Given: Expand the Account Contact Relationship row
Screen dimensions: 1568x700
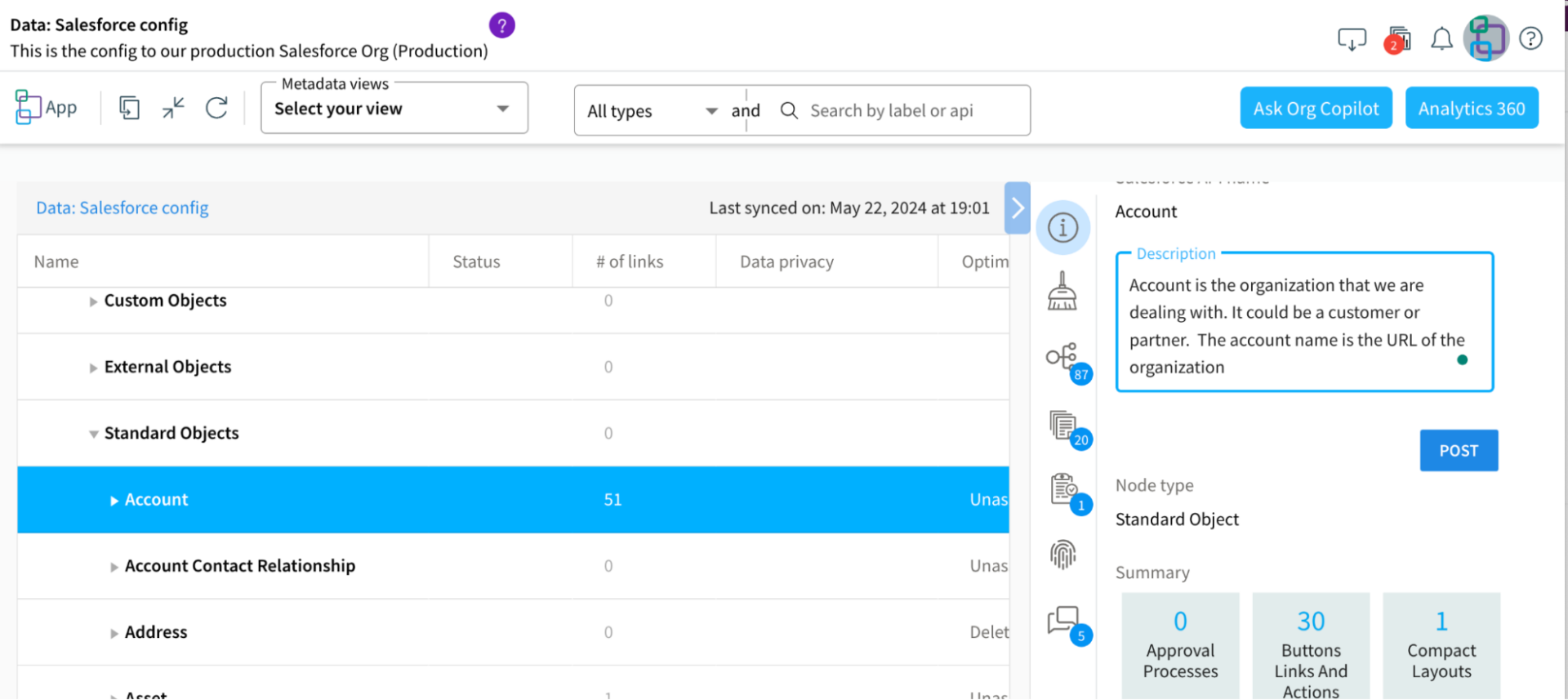Looking at the screenshot, I should (x=114, y=567).
